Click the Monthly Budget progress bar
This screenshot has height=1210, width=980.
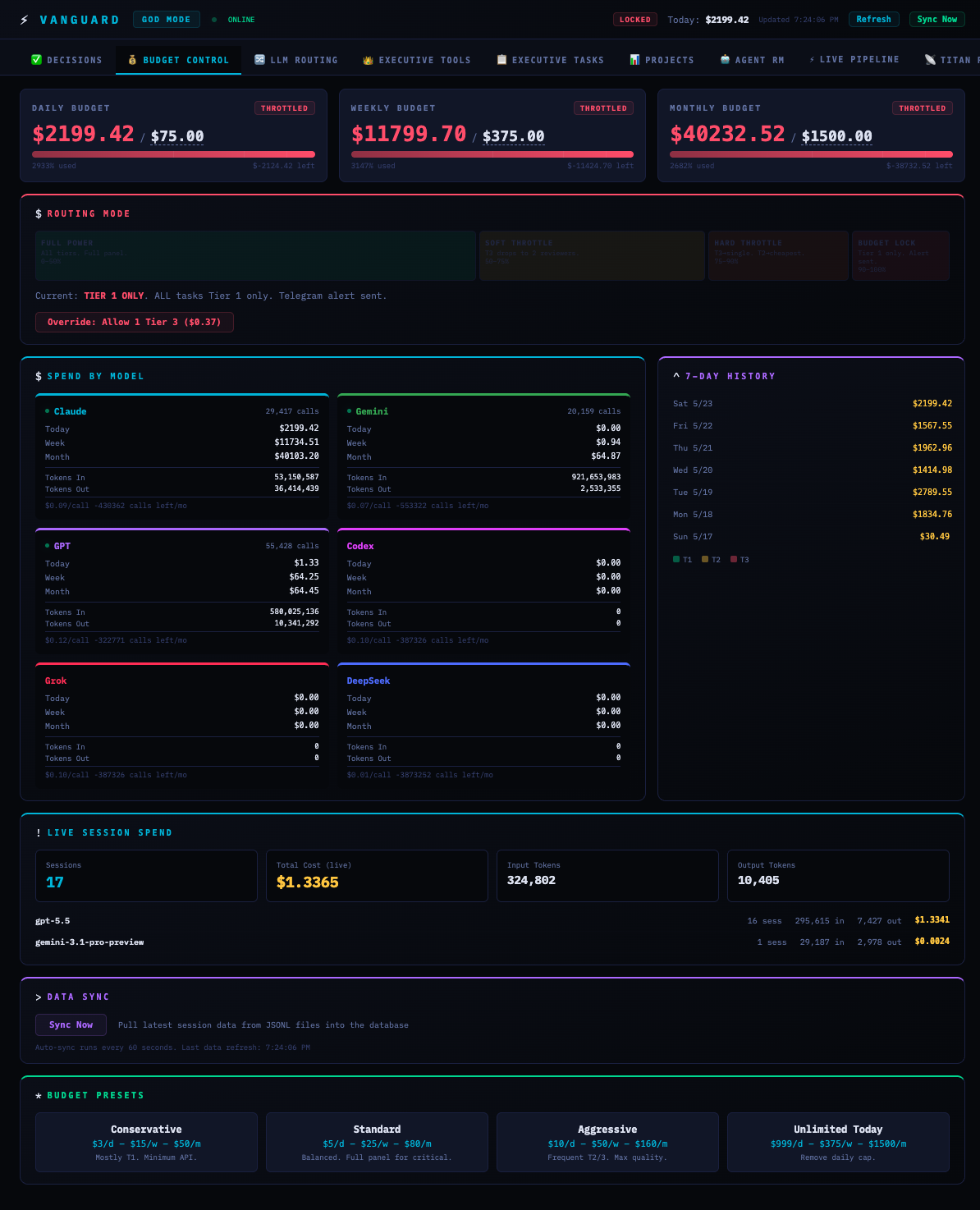tap(811, 154)
